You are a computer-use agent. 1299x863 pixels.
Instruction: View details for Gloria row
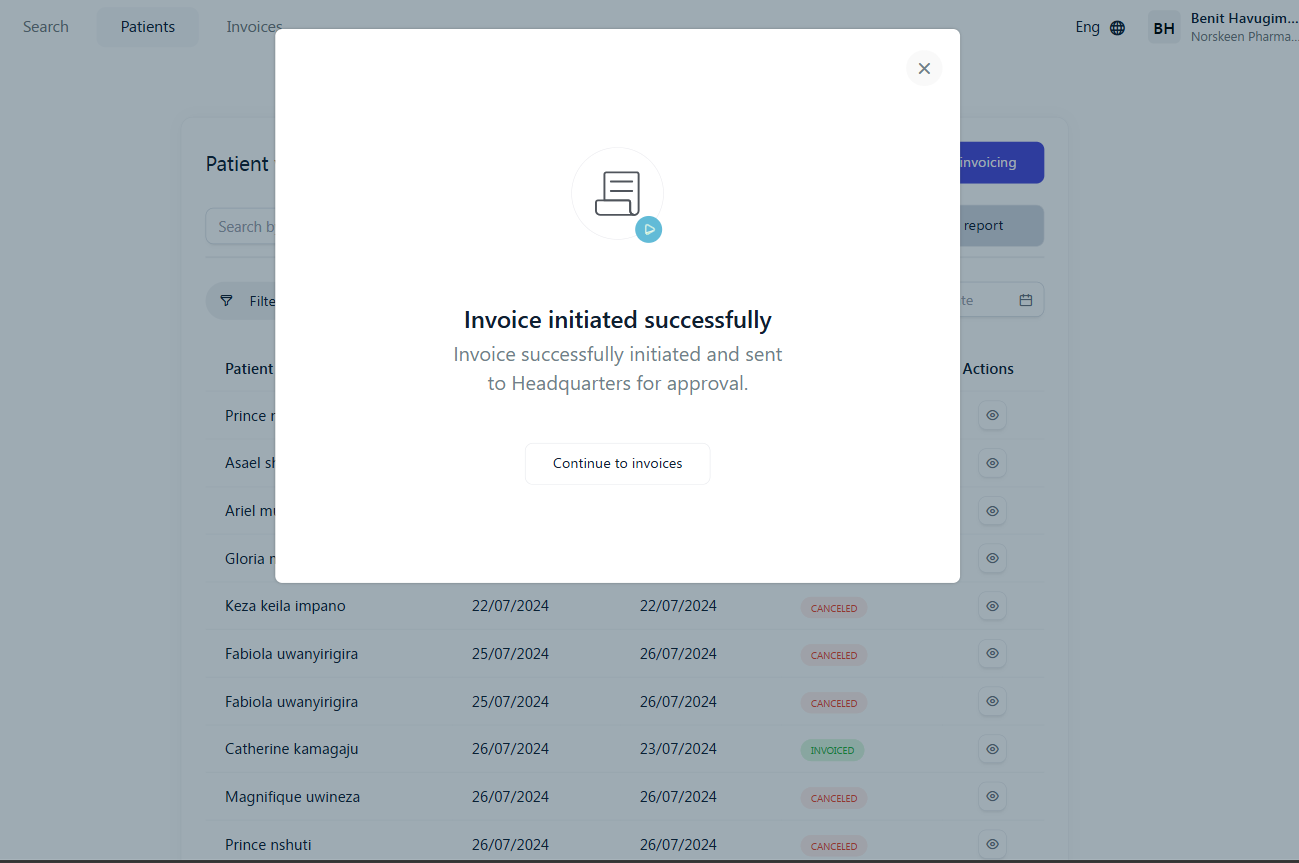pos(992,558)
